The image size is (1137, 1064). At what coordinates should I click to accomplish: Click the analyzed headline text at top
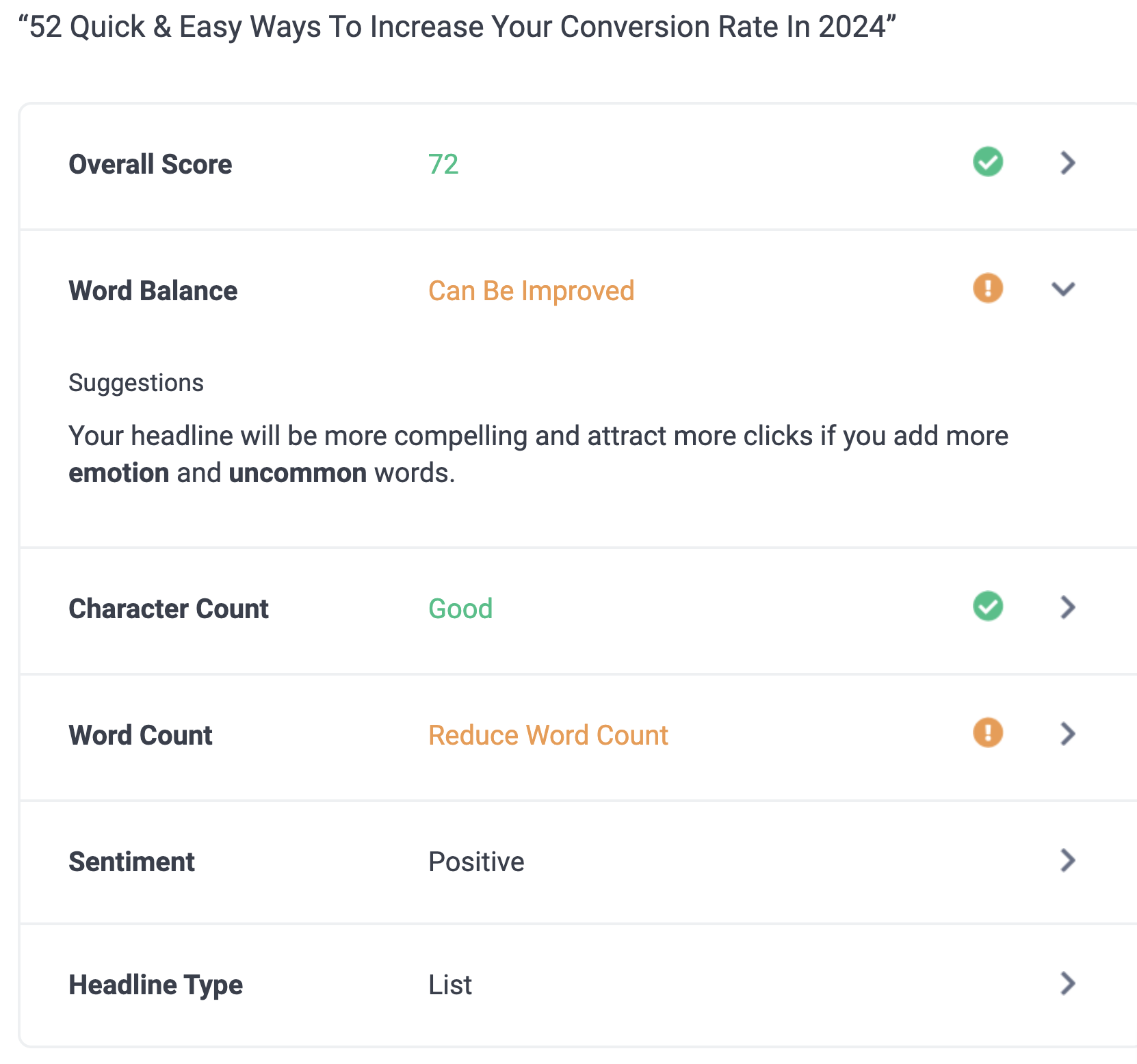(x=457, y=27)
